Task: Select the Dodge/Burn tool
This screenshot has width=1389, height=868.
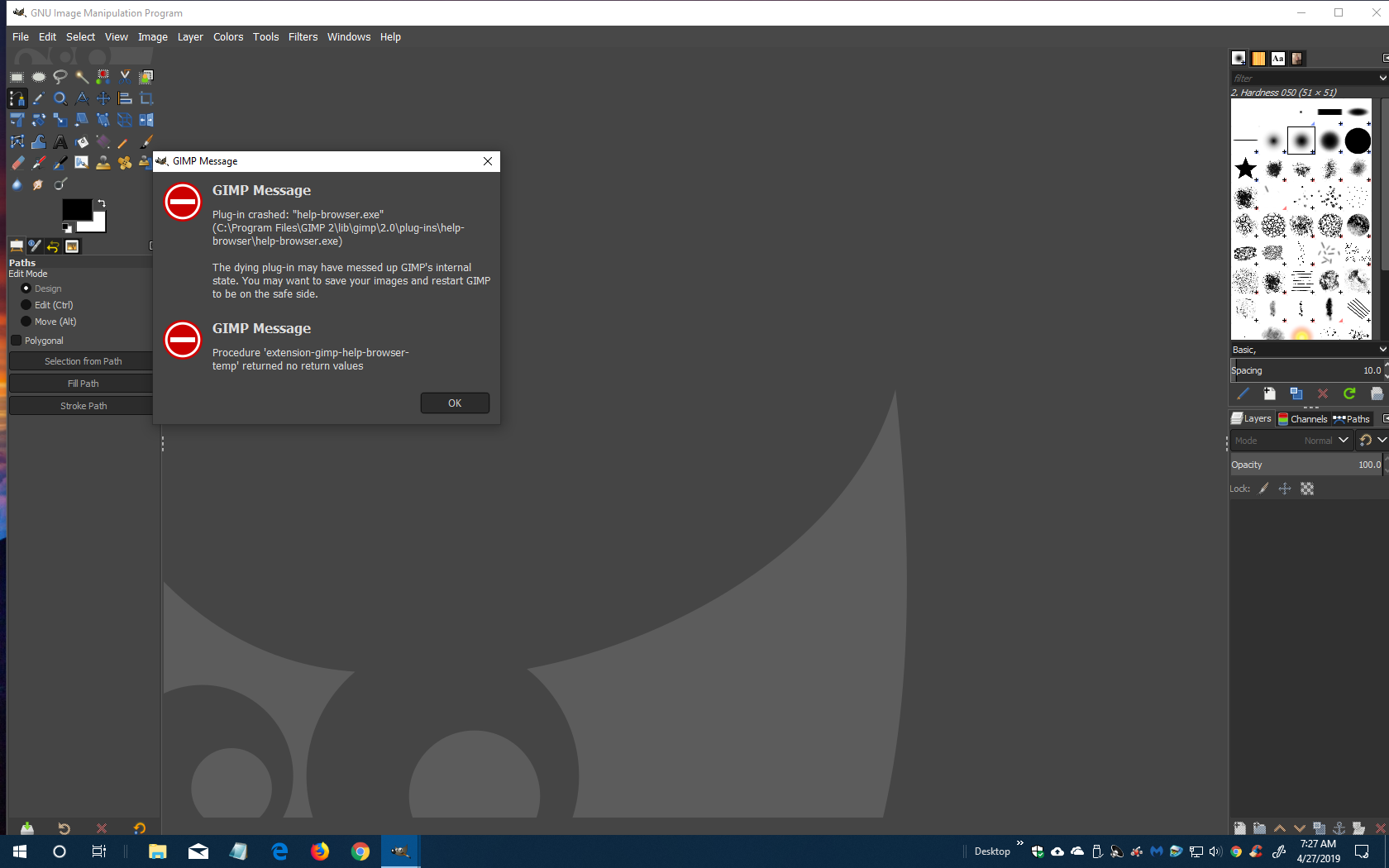Action: point(60,184)
